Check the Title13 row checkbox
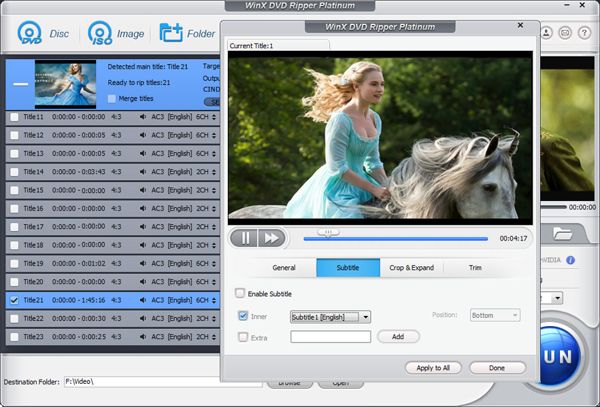600x407 pixels. click(x=14, y=153)
